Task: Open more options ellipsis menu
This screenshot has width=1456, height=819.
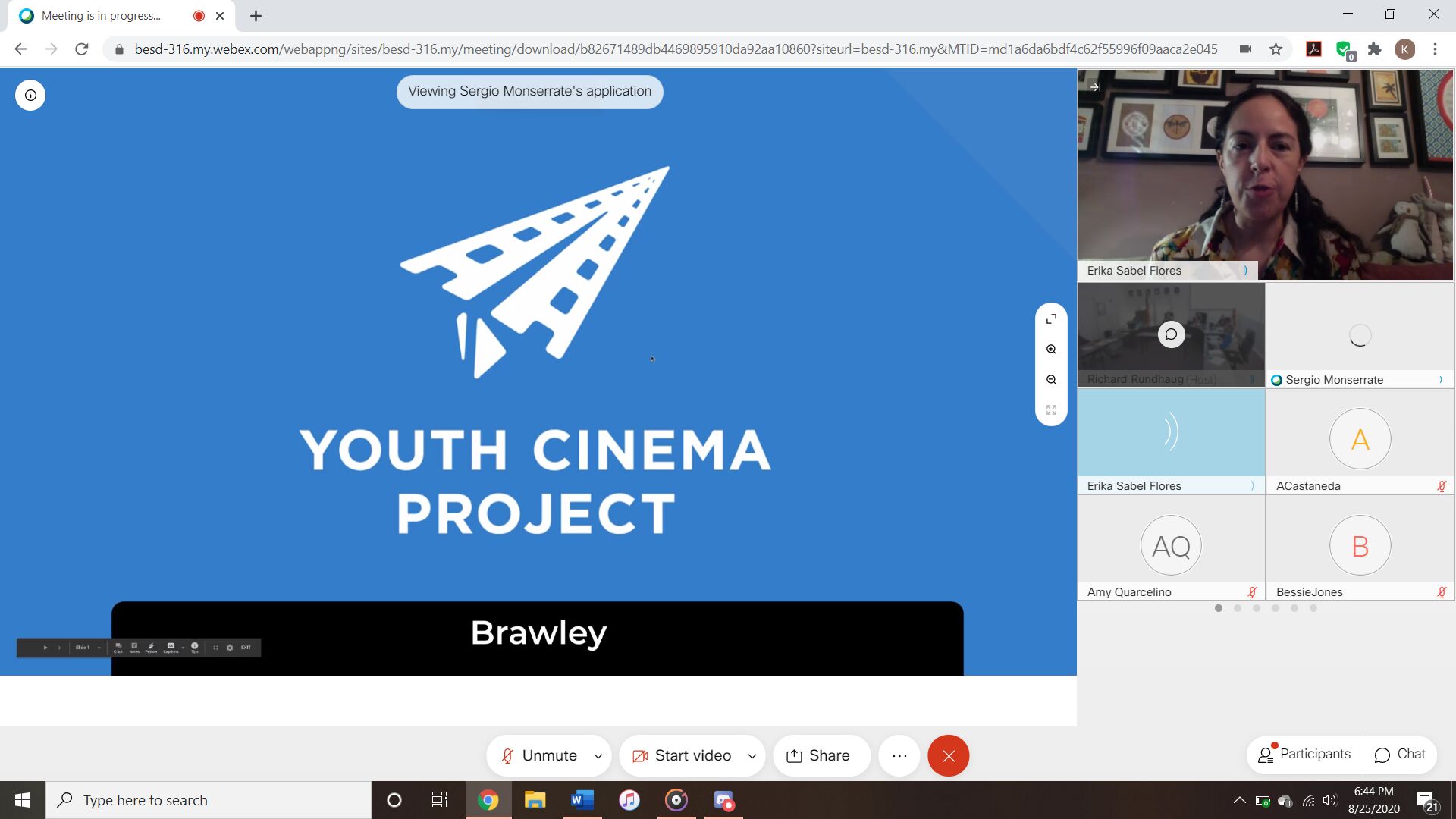Action: tap(899, 755)
